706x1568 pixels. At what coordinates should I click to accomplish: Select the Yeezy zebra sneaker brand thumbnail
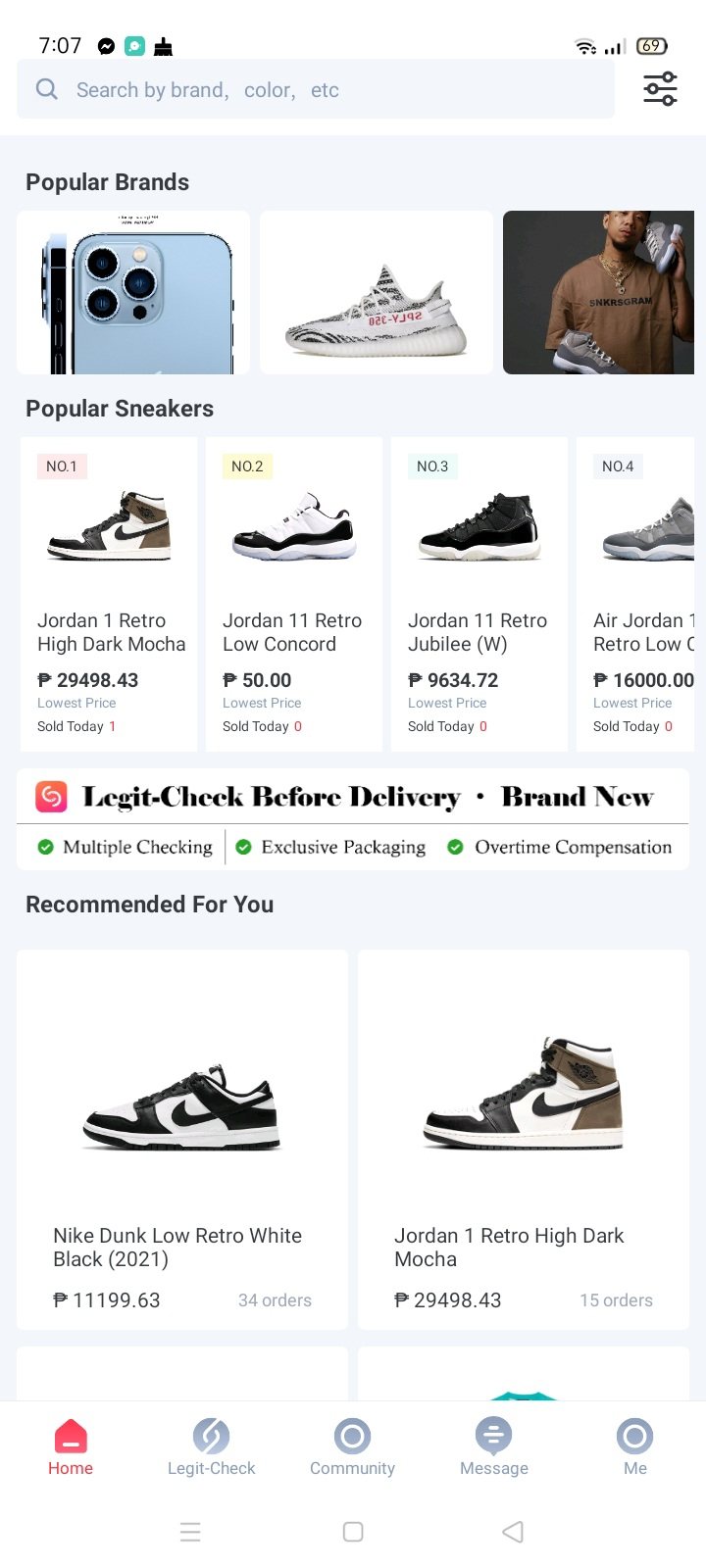(x=377, y=292)
